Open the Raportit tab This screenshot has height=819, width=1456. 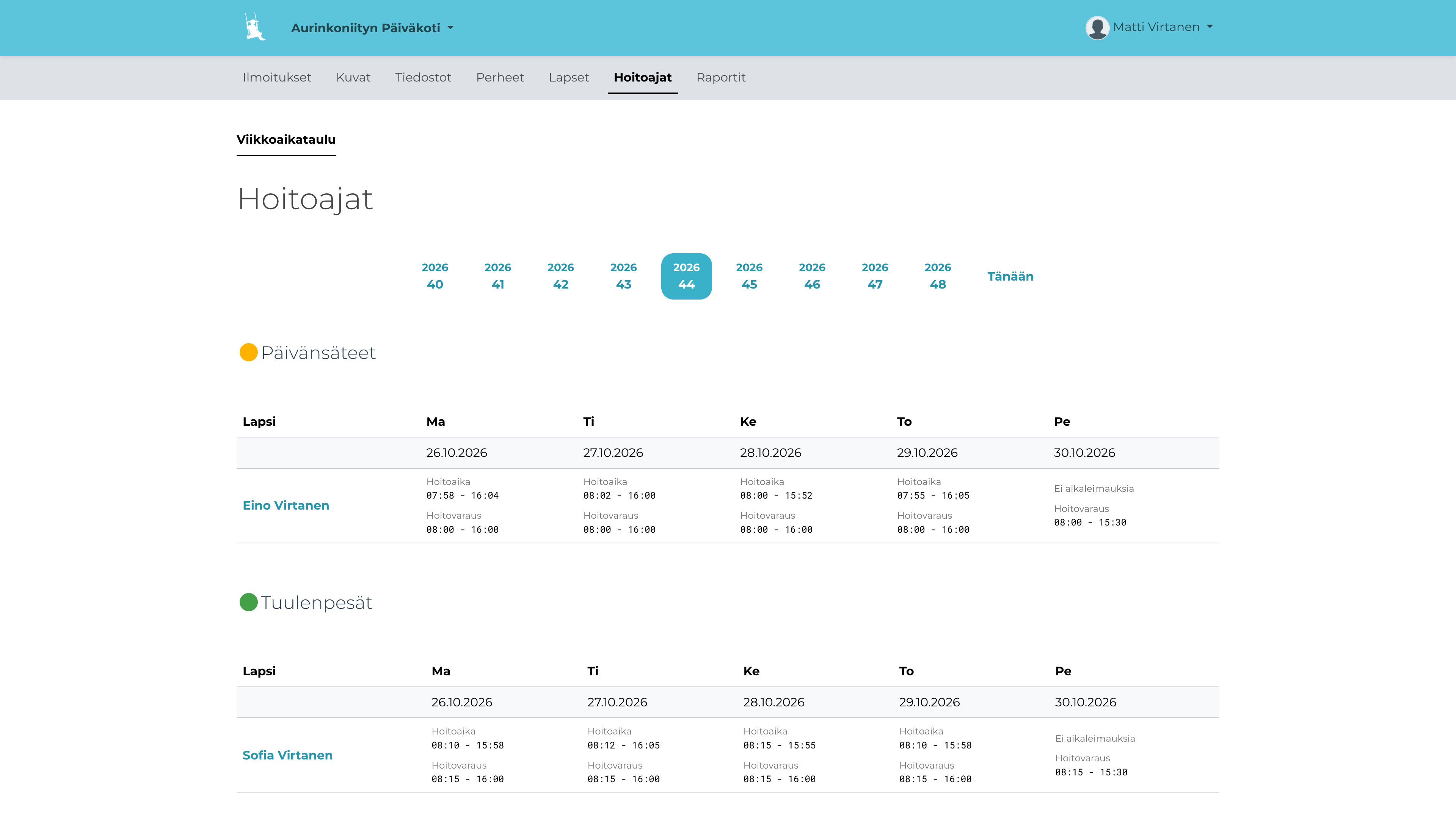point(721,77)
